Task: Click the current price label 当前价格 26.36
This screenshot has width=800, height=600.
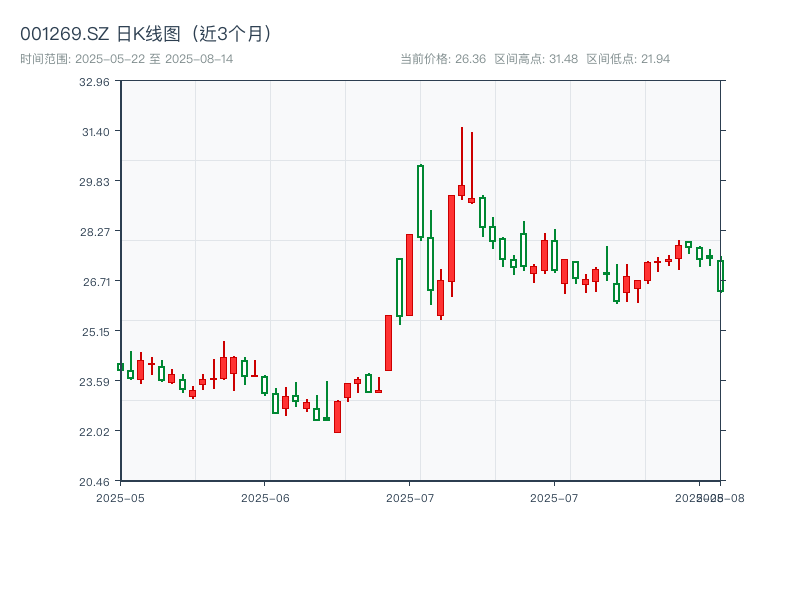Action: click(x=442, y=59)
